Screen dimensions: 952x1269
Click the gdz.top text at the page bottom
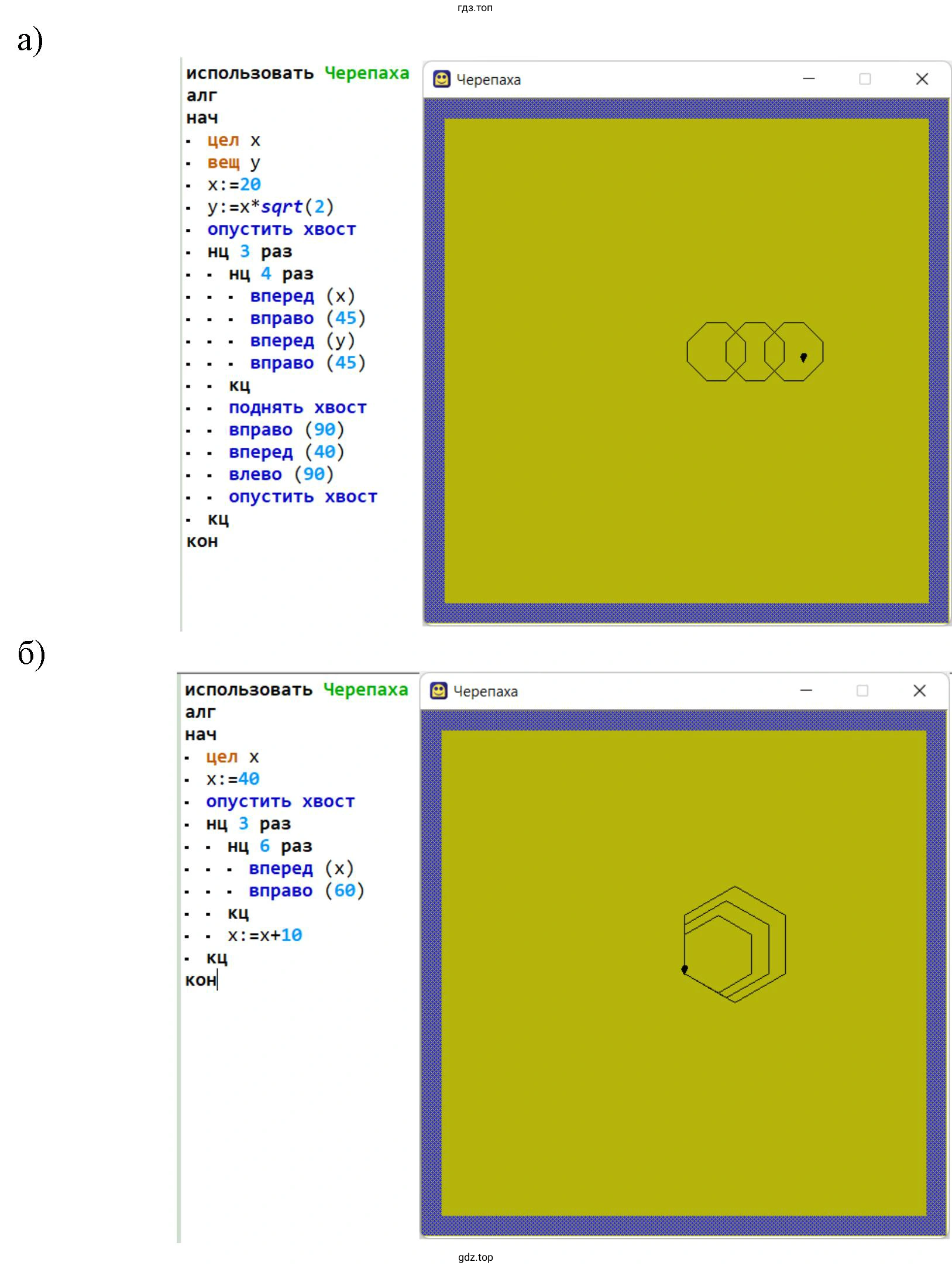pyautogui.click(x=475, y=1257)
